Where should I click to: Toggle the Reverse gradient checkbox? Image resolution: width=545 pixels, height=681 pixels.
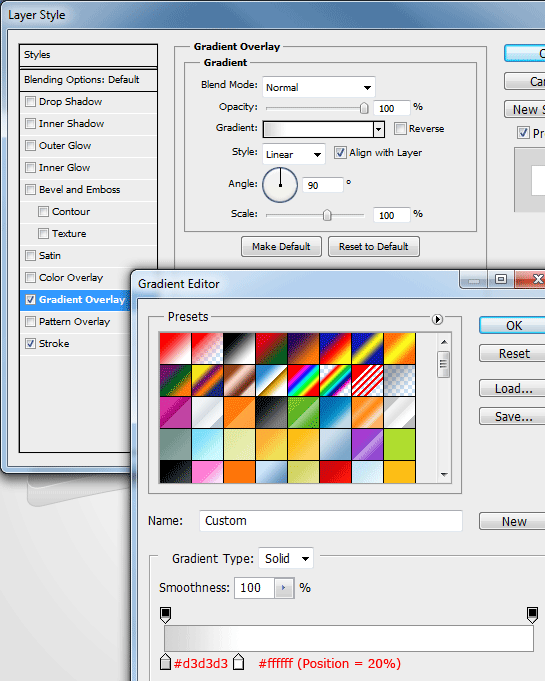pyautogui.click(x=400, y=129)
